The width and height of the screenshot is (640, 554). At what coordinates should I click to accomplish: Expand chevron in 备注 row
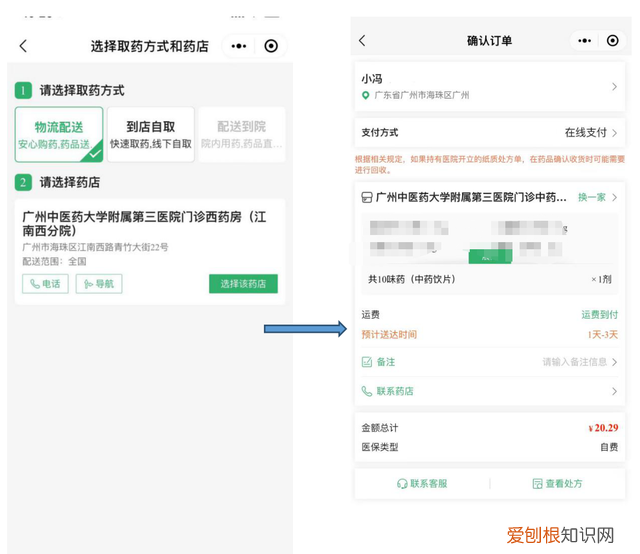tap(614, 362)
